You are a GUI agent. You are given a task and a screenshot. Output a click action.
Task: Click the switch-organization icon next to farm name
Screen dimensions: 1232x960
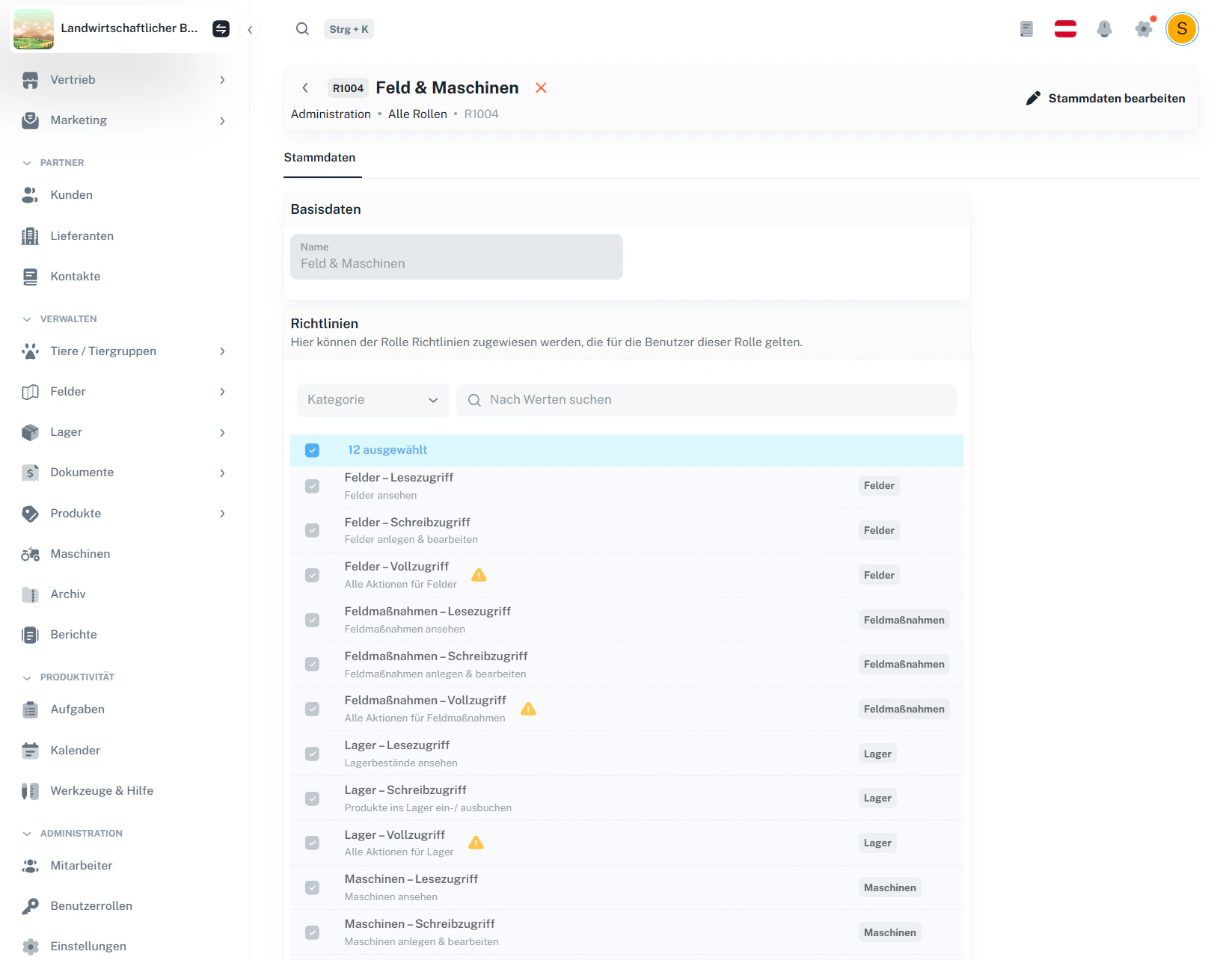(221, 29)
